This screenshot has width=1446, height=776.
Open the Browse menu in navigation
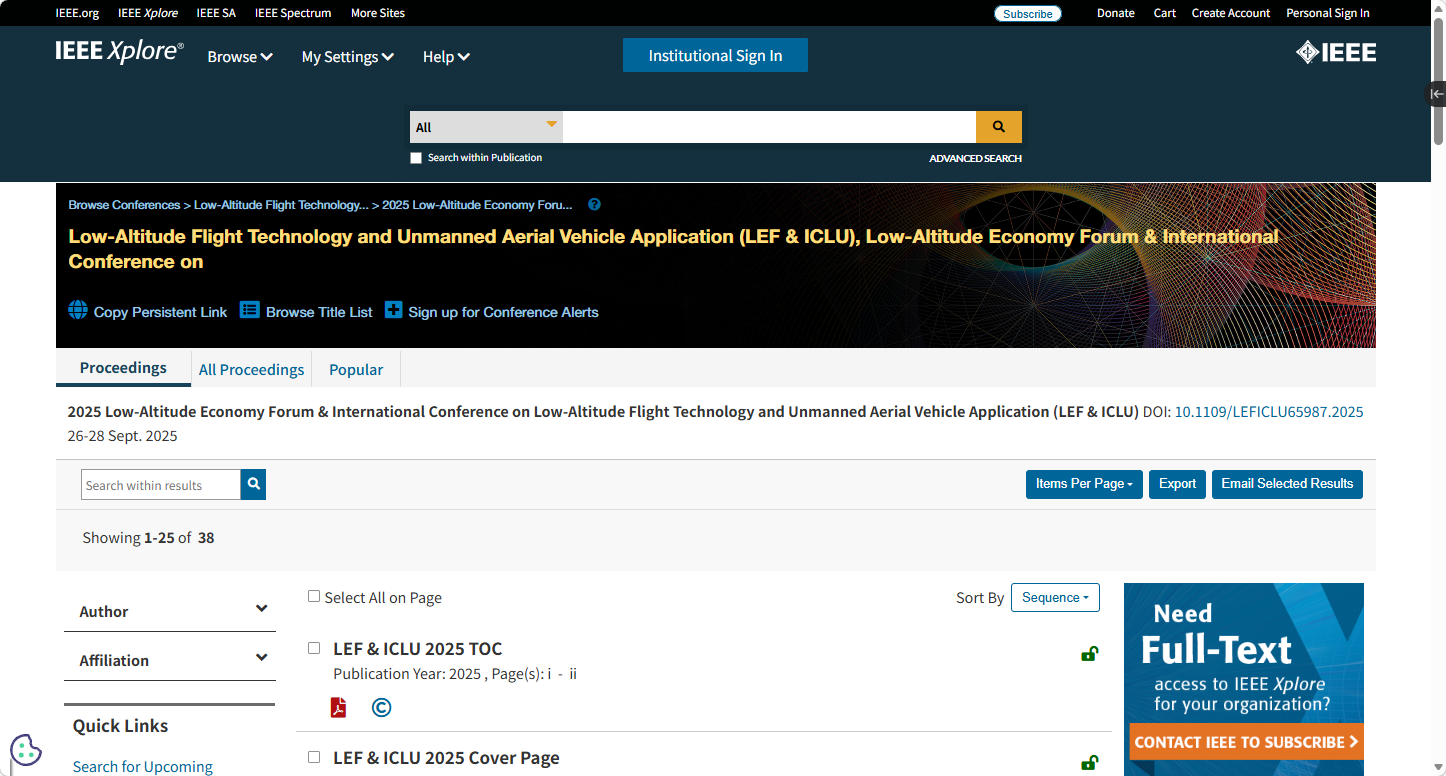tap(240, 57)
